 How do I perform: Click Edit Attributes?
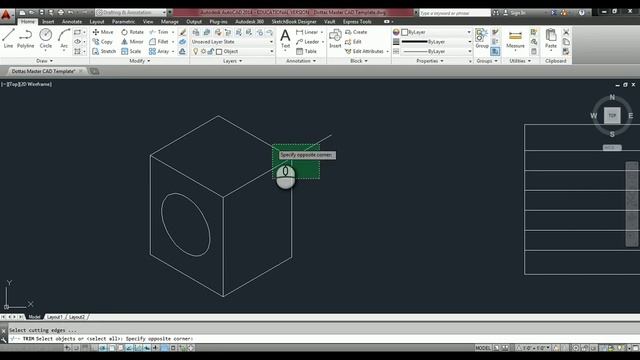364,51
